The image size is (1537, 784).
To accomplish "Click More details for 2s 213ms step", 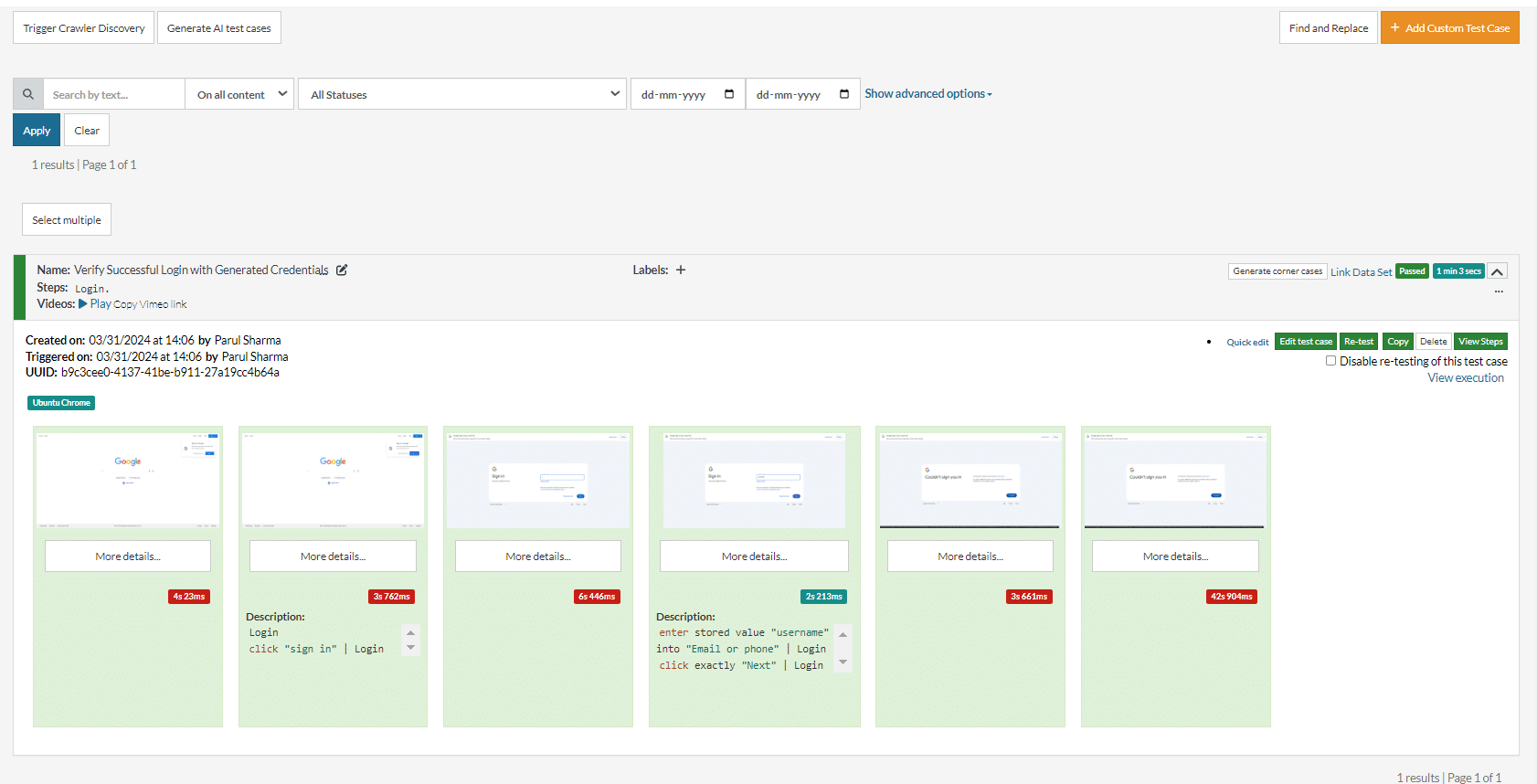I will tap(755, 556).
